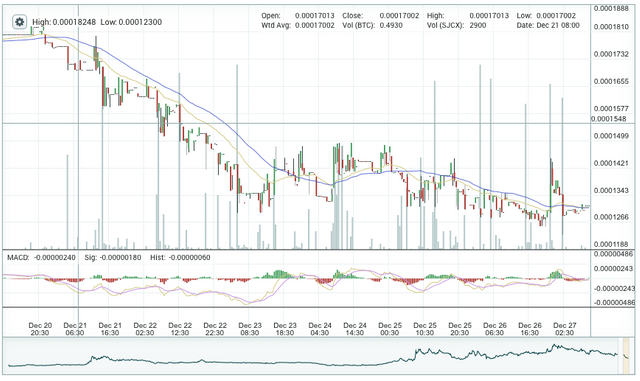Click the Dec 25 20:30 time label
Screen dimensions: 640x381
pos(460,329)
